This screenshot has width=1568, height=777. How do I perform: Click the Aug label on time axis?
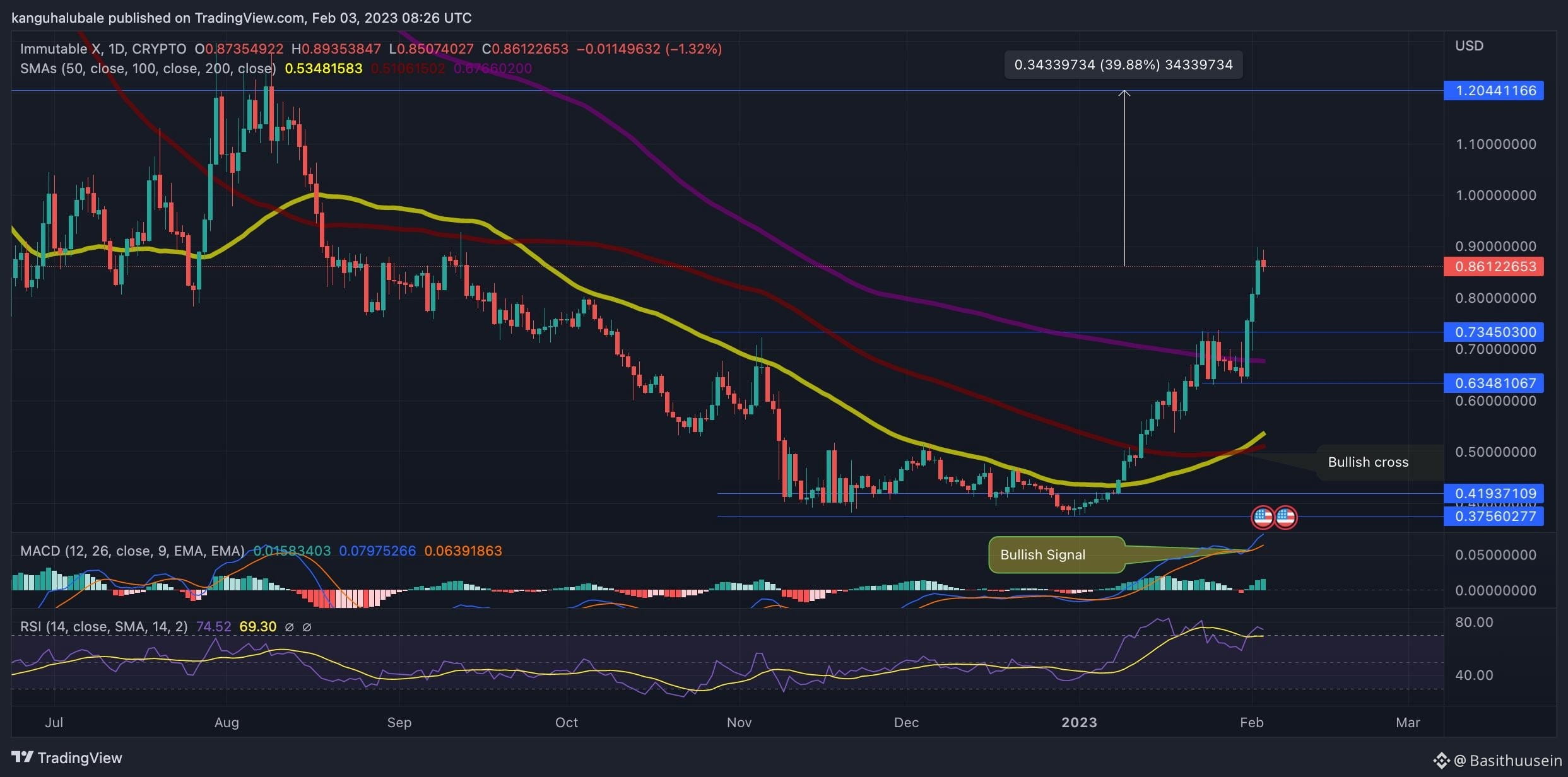pyautogui.click(x=227, y=722)
